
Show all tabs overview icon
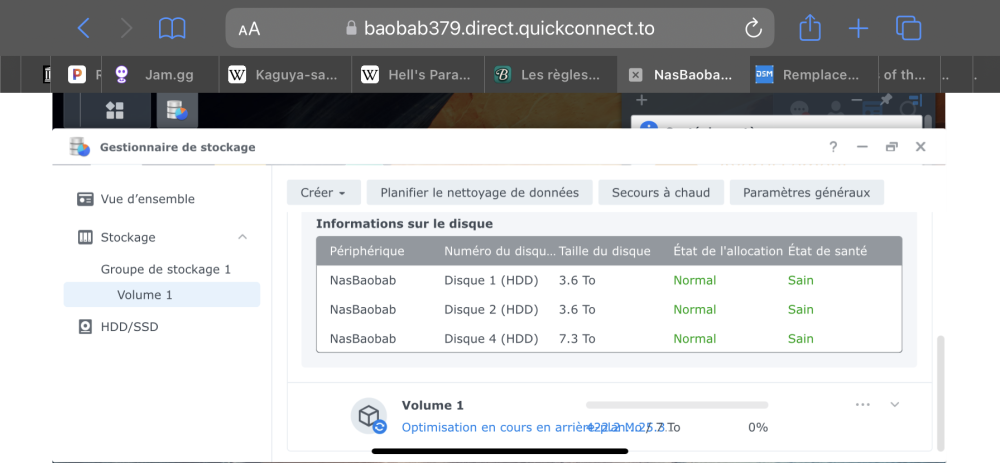point(908,28)
